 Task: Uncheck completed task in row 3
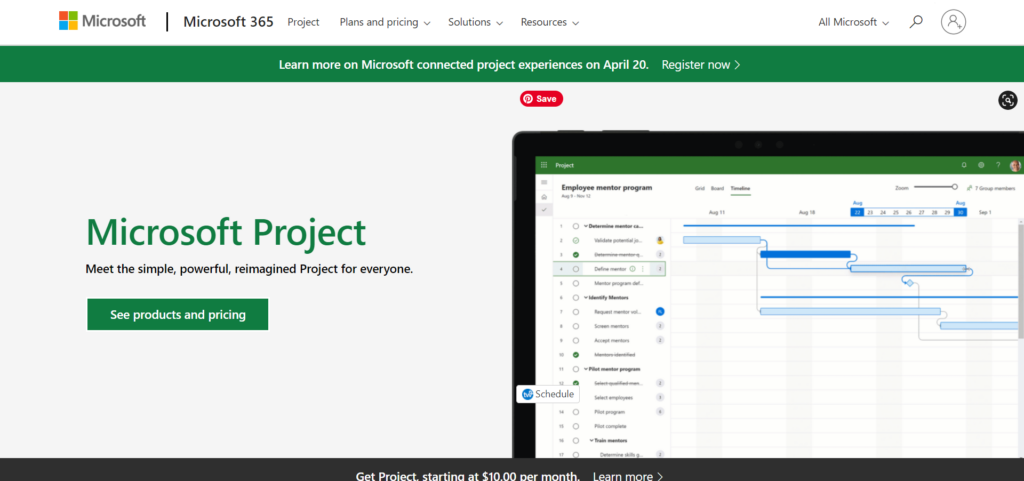click(575, 255)
